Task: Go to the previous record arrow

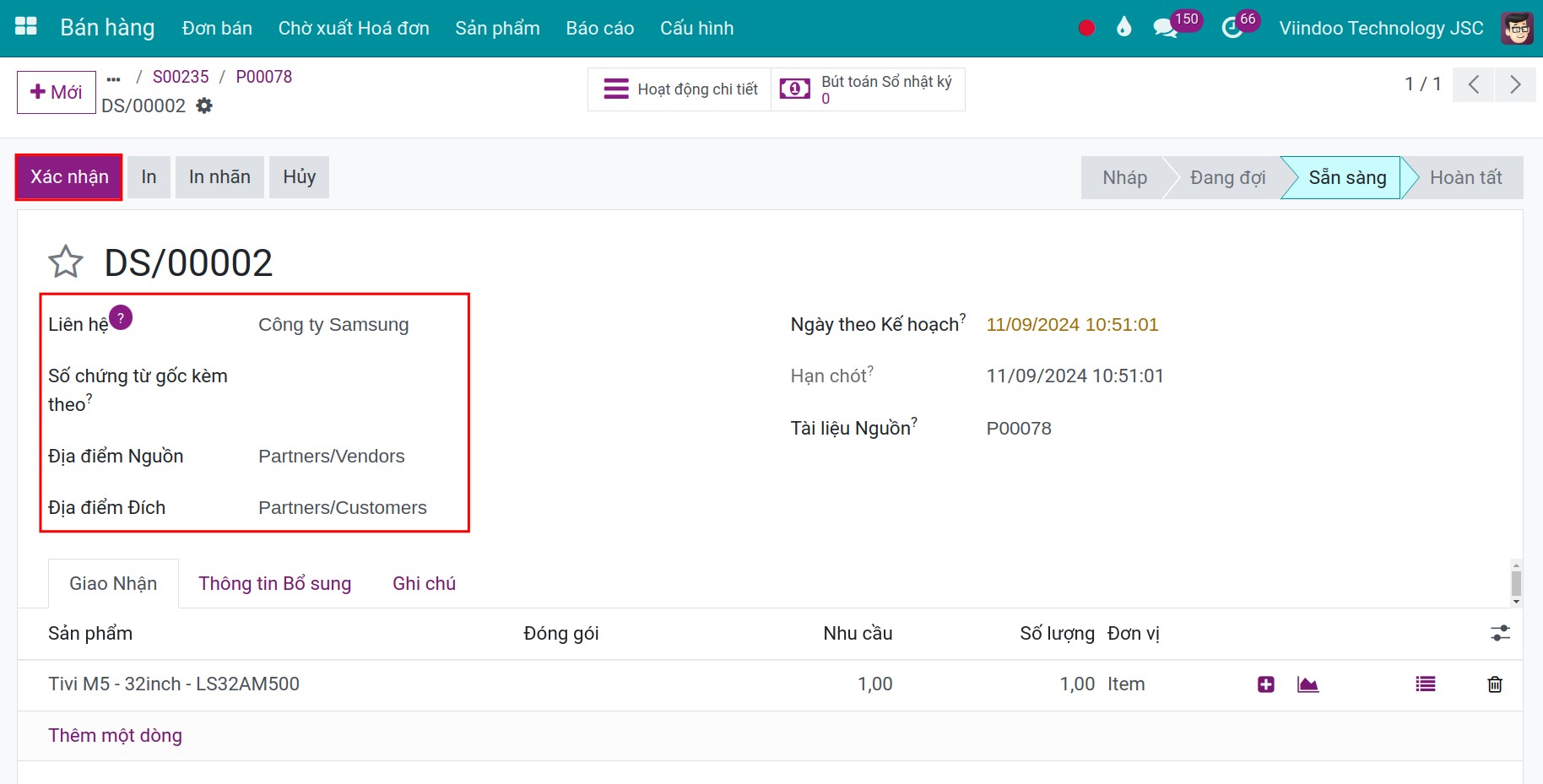Action: click(1474, 84)
